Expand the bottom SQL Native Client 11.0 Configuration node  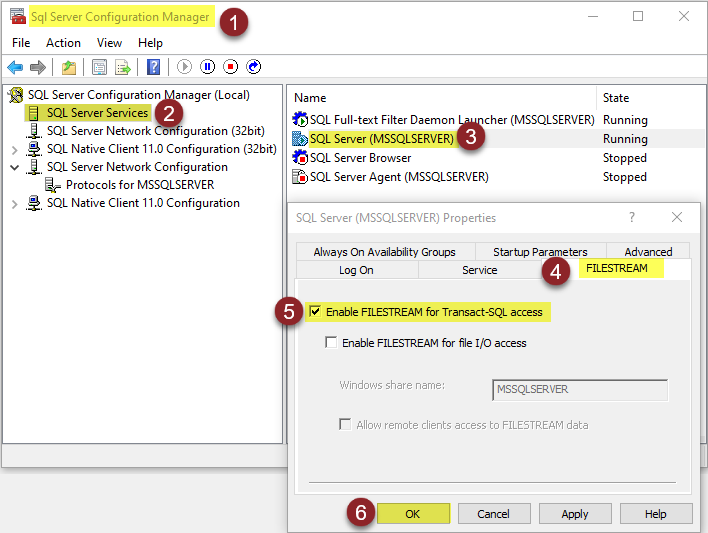(x=14, y=204)
